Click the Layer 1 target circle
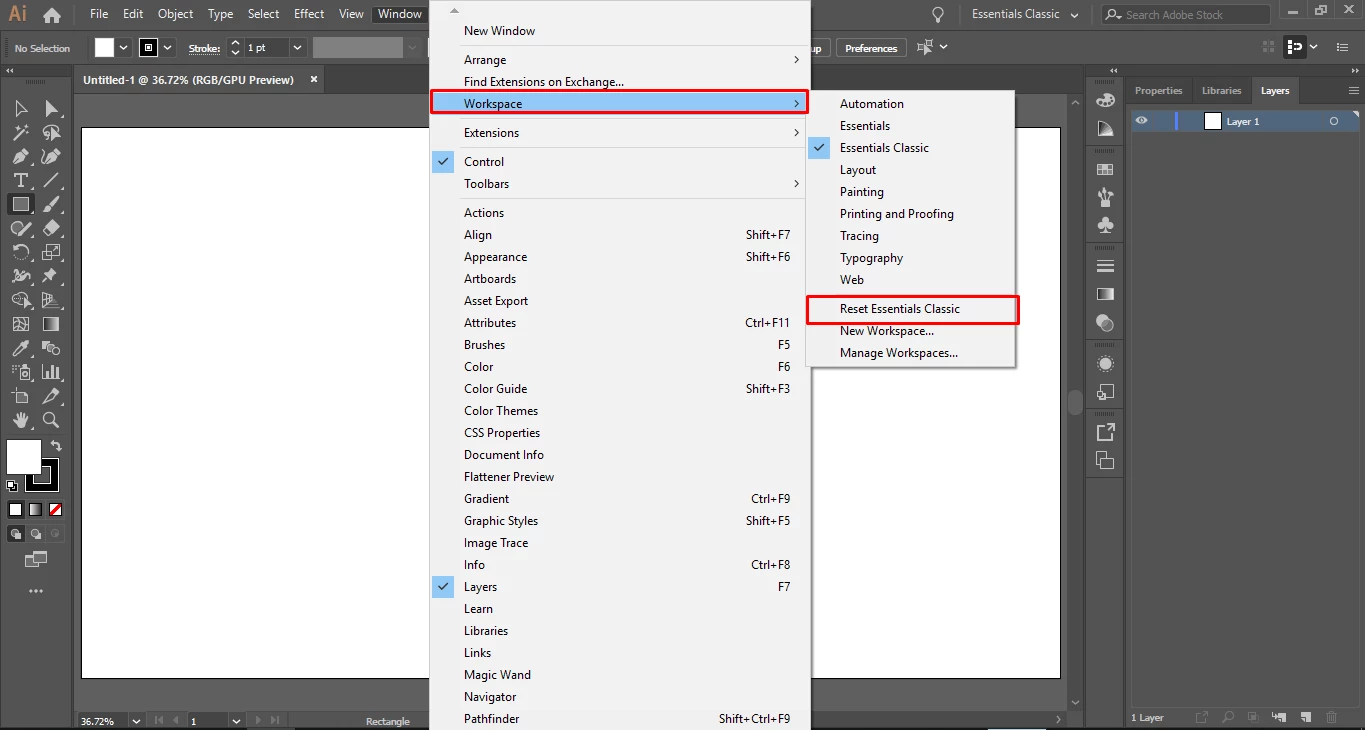The height and width of the screenshot is (730, 1365). [x=1333, y=121]
